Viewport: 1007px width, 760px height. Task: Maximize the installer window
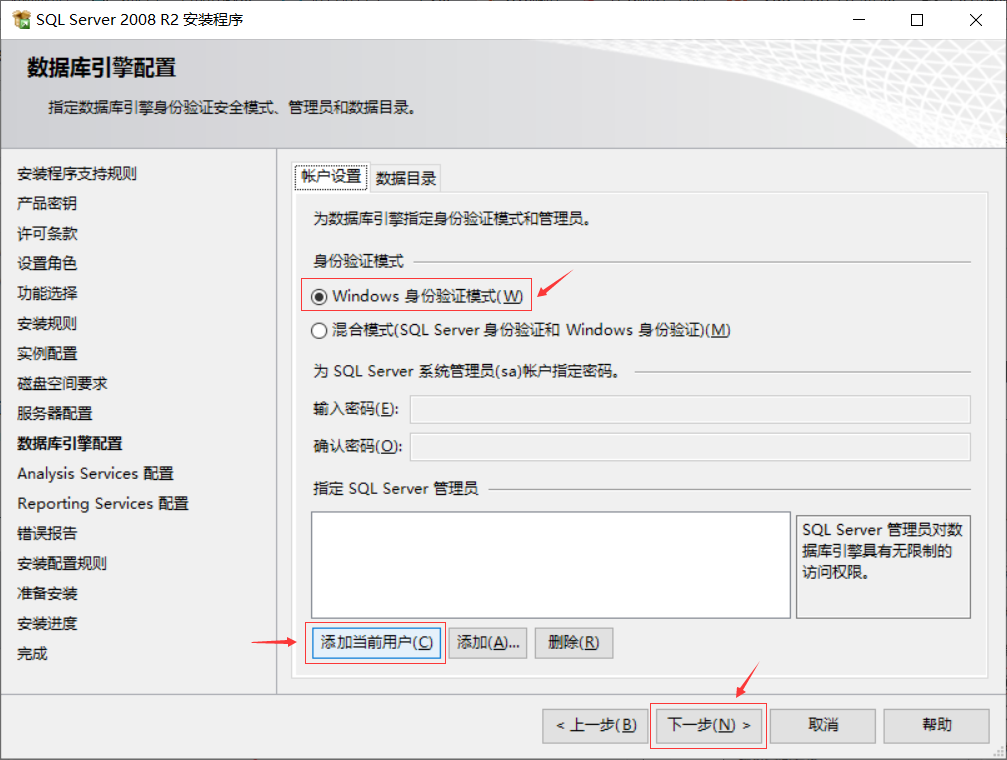[x=917, y=20]
